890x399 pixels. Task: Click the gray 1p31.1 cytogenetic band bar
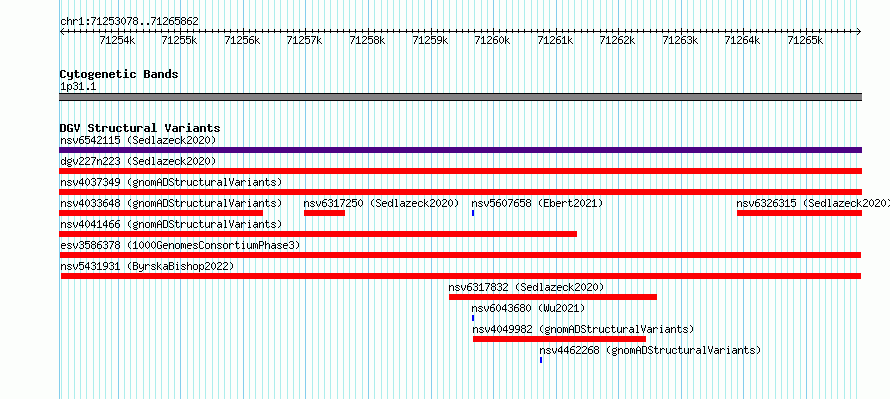460,97
